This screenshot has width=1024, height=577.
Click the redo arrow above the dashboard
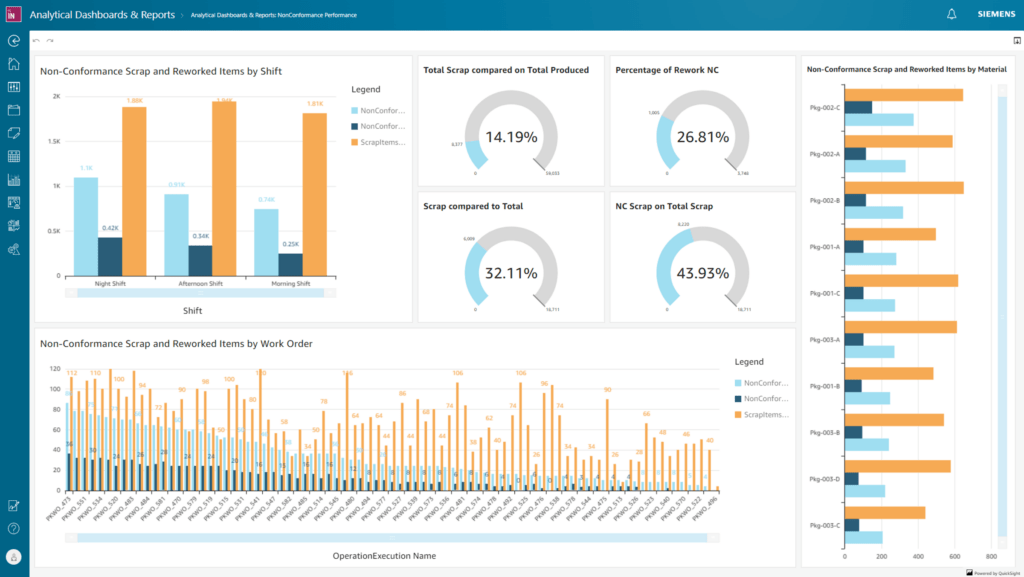pyautogui.click(x=50, y=40)
